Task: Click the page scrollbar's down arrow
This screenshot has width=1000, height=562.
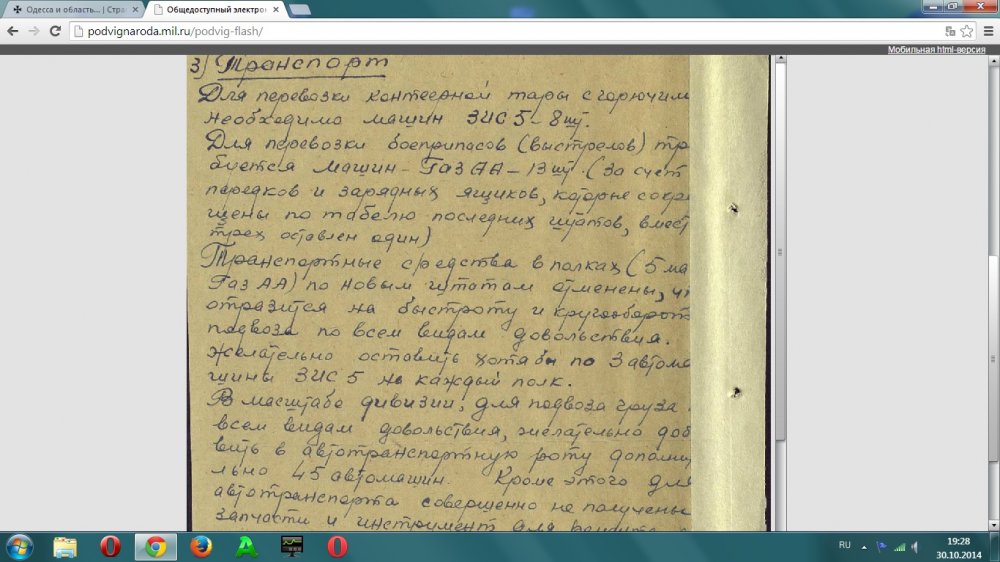Action: pyautogui.click(x=993, y=526)
